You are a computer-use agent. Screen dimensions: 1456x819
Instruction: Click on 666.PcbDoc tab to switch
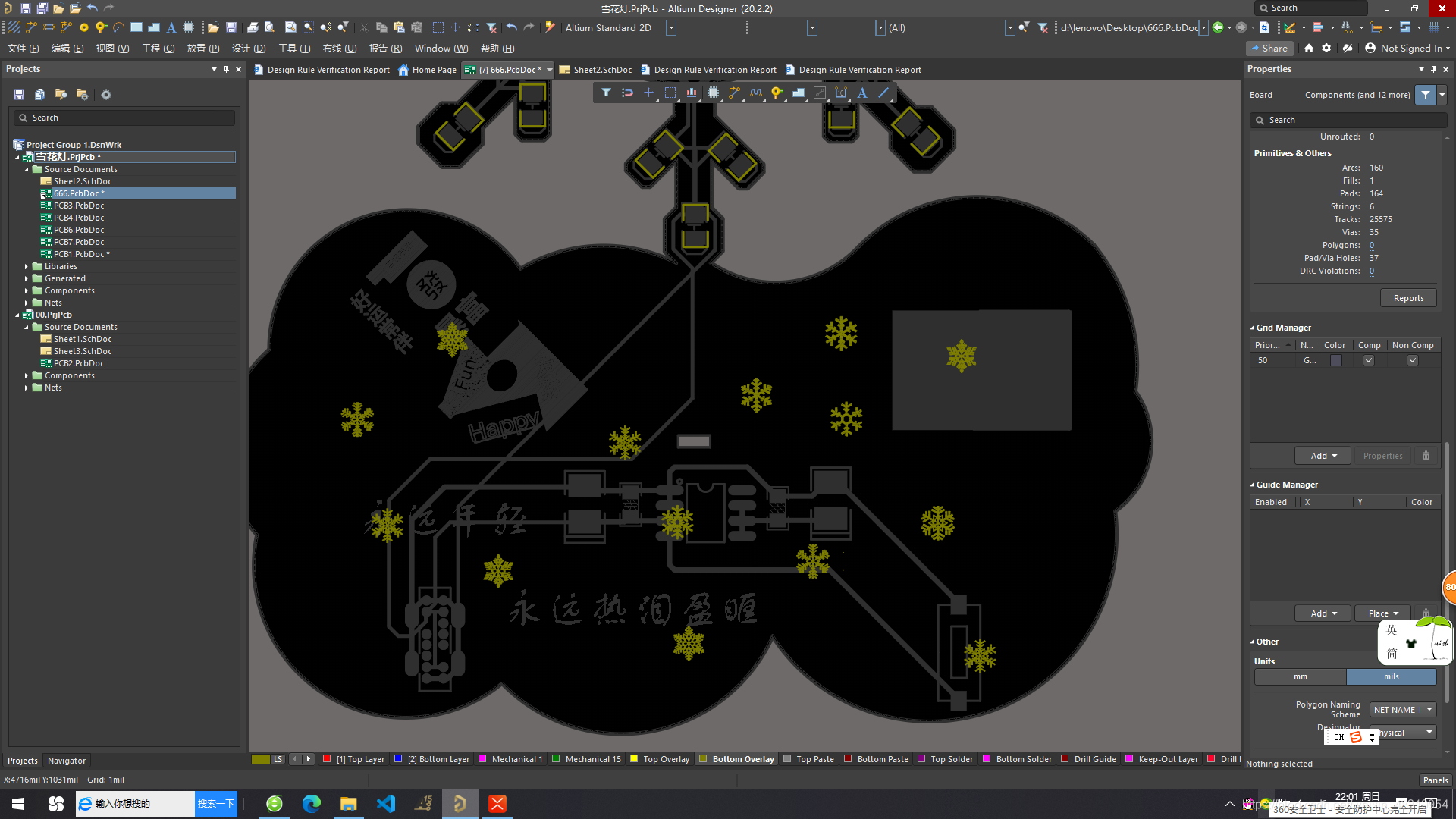pyautogui.click(x=510, y=68)
